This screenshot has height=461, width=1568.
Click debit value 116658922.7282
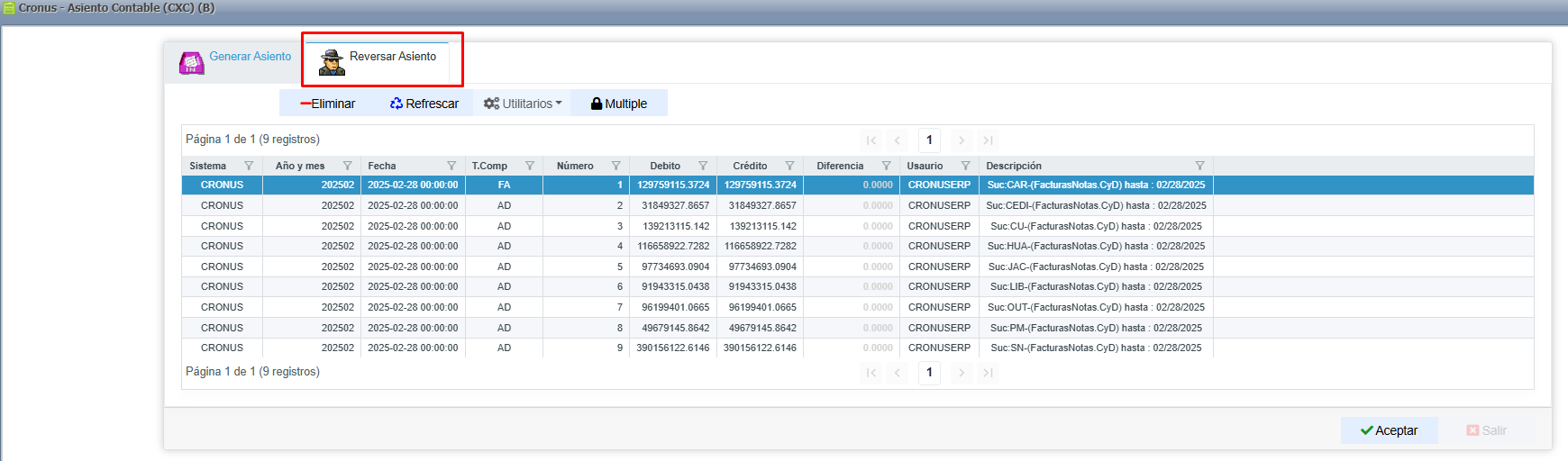[673, 246]
